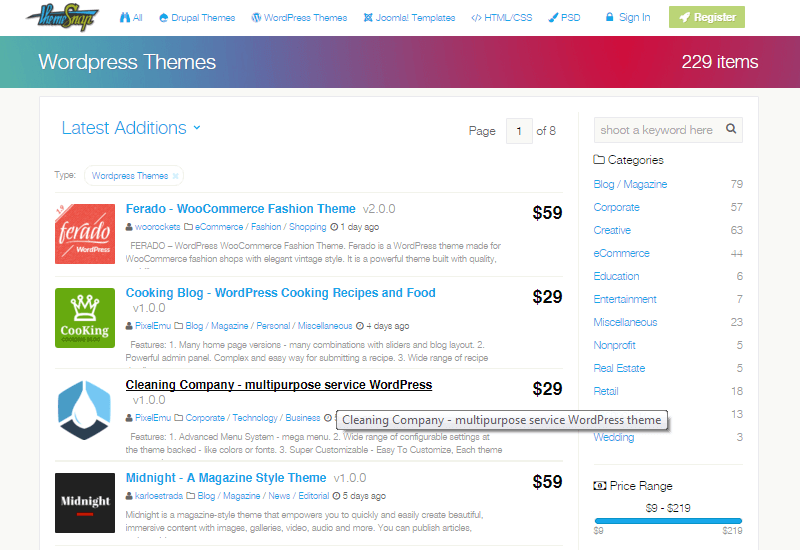Filter by Blog / Magazine category
This screenshot has width=800, height=550.
point(630,184)
